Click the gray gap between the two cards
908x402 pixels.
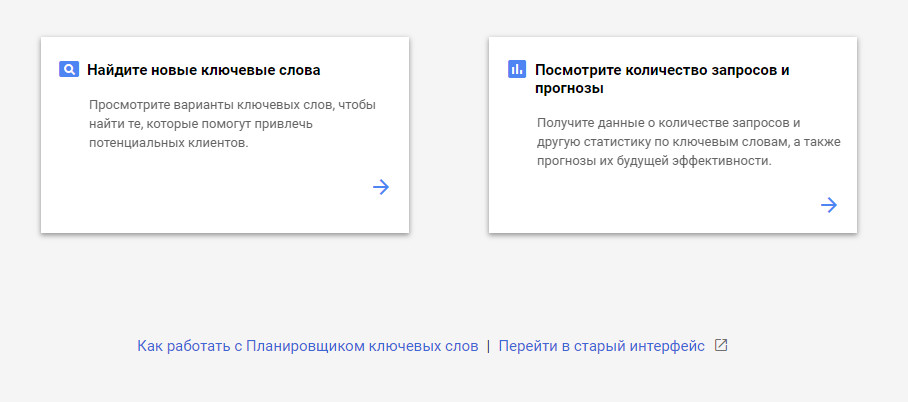tap(449, 135)
